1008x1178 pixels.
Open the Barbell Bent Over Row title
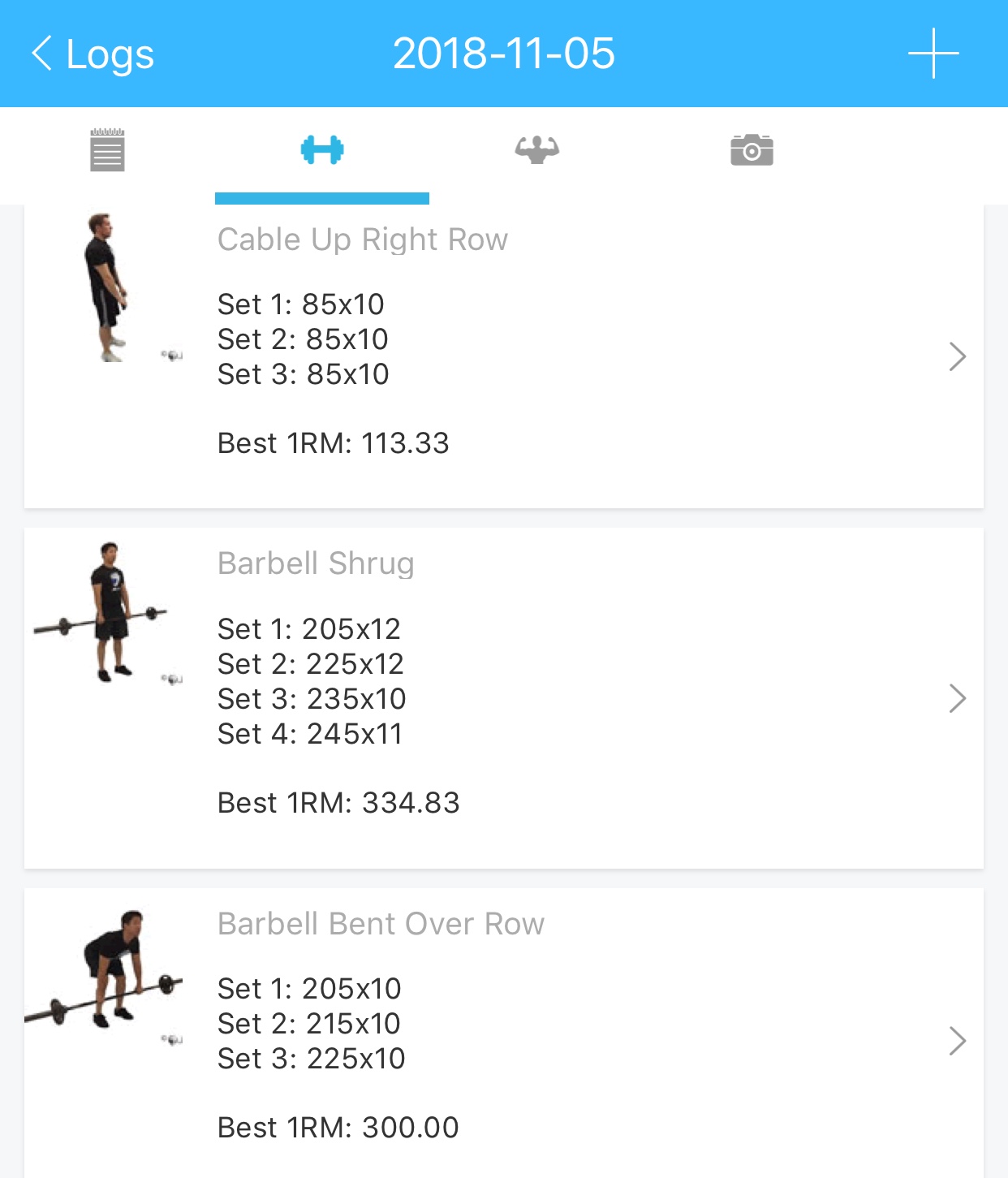tap(381, 924)
